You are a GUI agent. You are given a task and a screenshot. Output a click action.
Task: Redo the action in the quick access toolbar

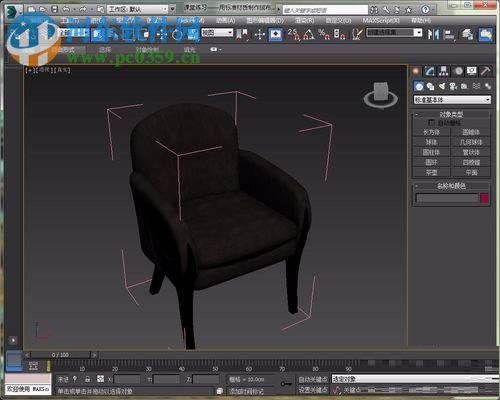82,10
